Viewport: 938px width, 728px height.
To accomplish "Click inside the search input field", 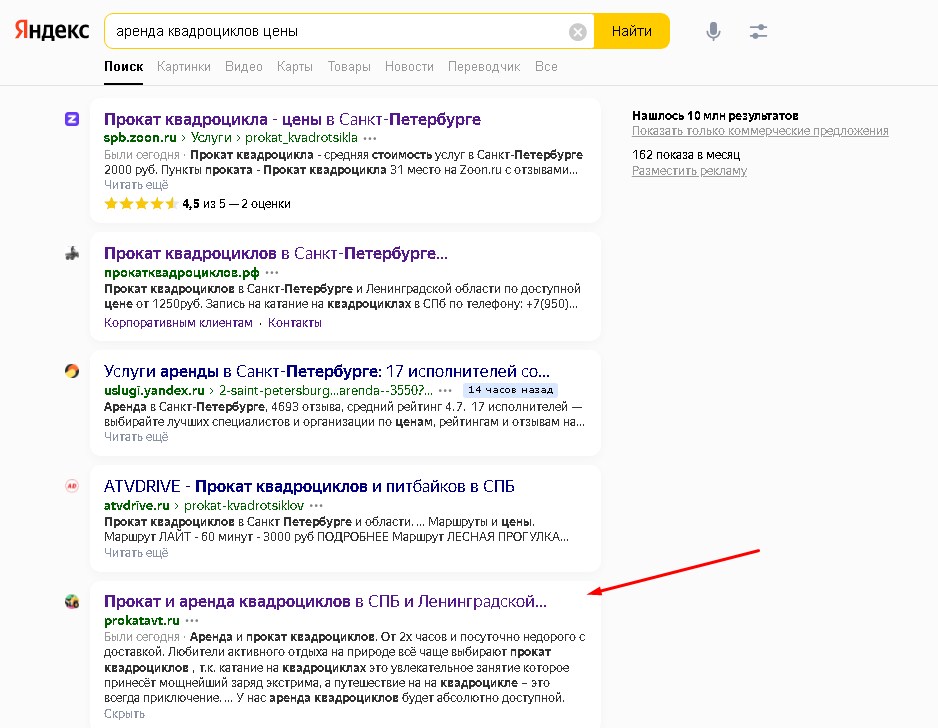I will (x=340, y=31).
